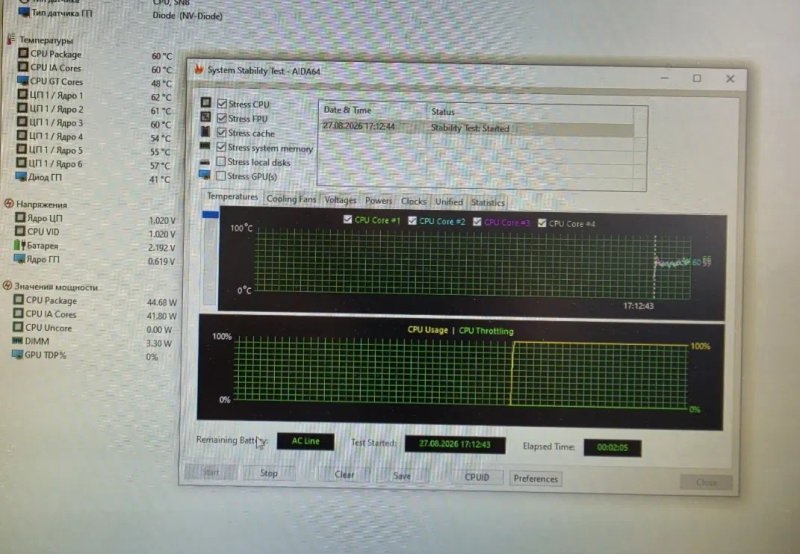Click the Test Started date value

coord(455,444)
